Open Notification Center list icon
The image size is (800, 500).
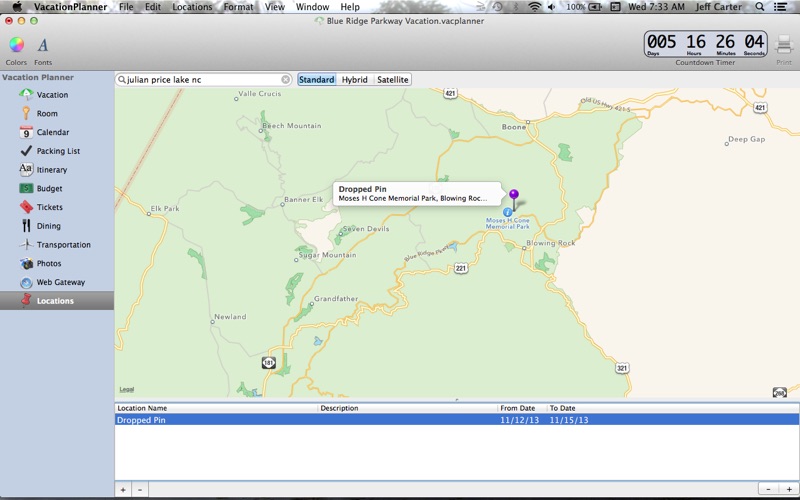(x=780, y=7)
